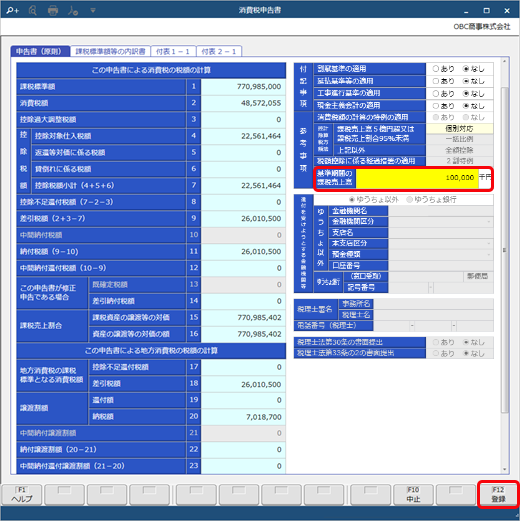Click the F1 ヘルプ button
Viewport: 520px width, 521px height.
click(22, 494)
